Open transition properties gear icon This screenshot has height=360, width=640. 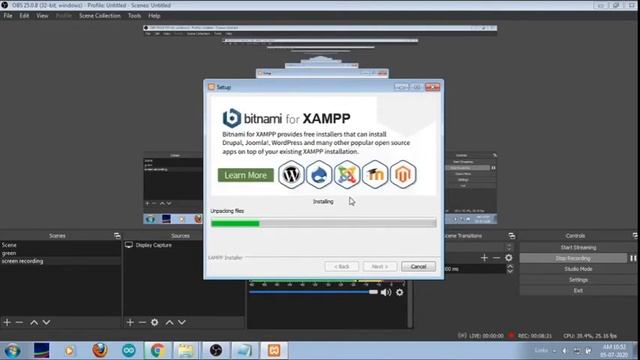pos(509,258)
